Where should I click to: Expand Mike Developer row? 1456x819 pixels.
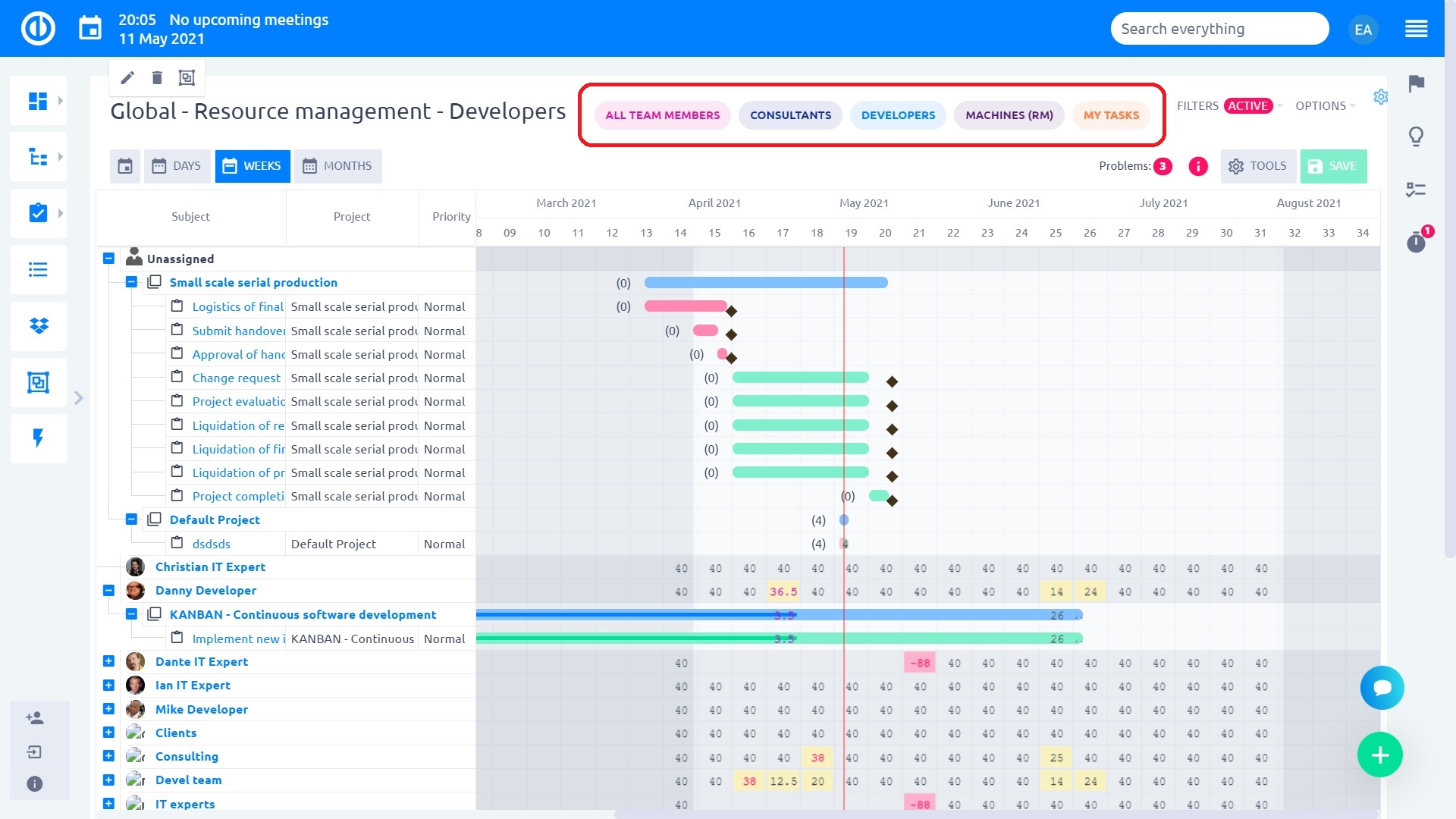click(108, 709)
